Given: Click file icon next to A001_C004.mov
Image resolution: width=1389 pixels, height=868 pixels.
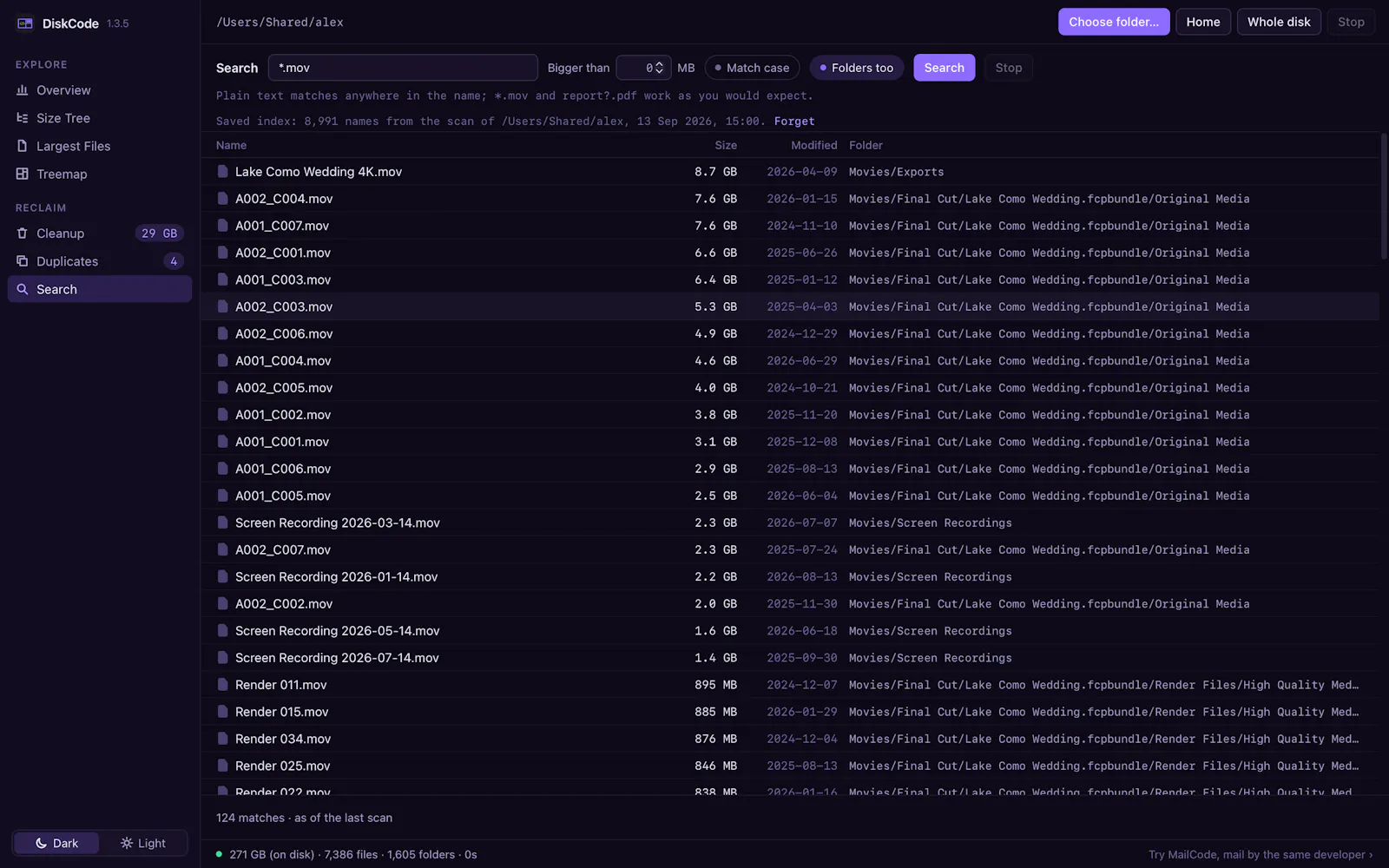Looking at the screenshot, I should tap(223, 360).
